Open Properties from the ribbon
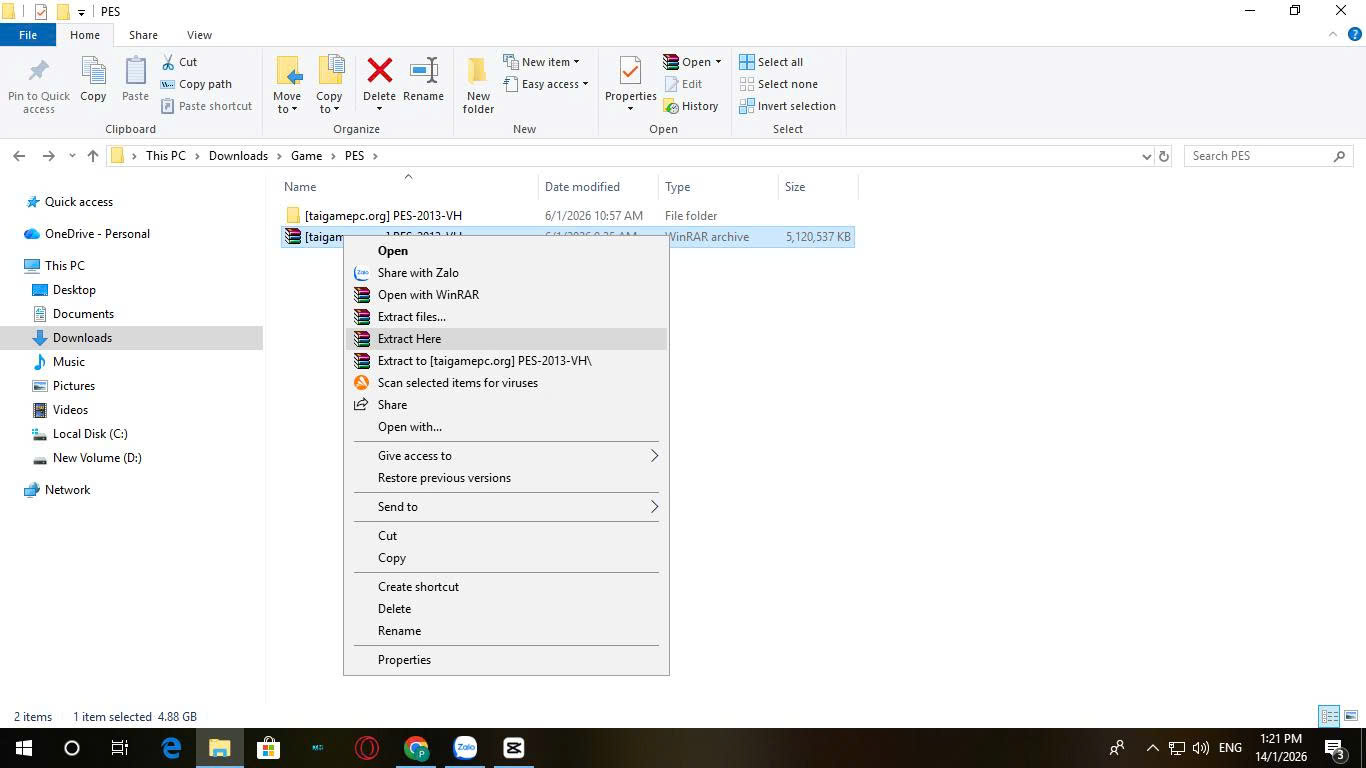Viewport: 1366px width, 768px height. [x=630, y=72]
